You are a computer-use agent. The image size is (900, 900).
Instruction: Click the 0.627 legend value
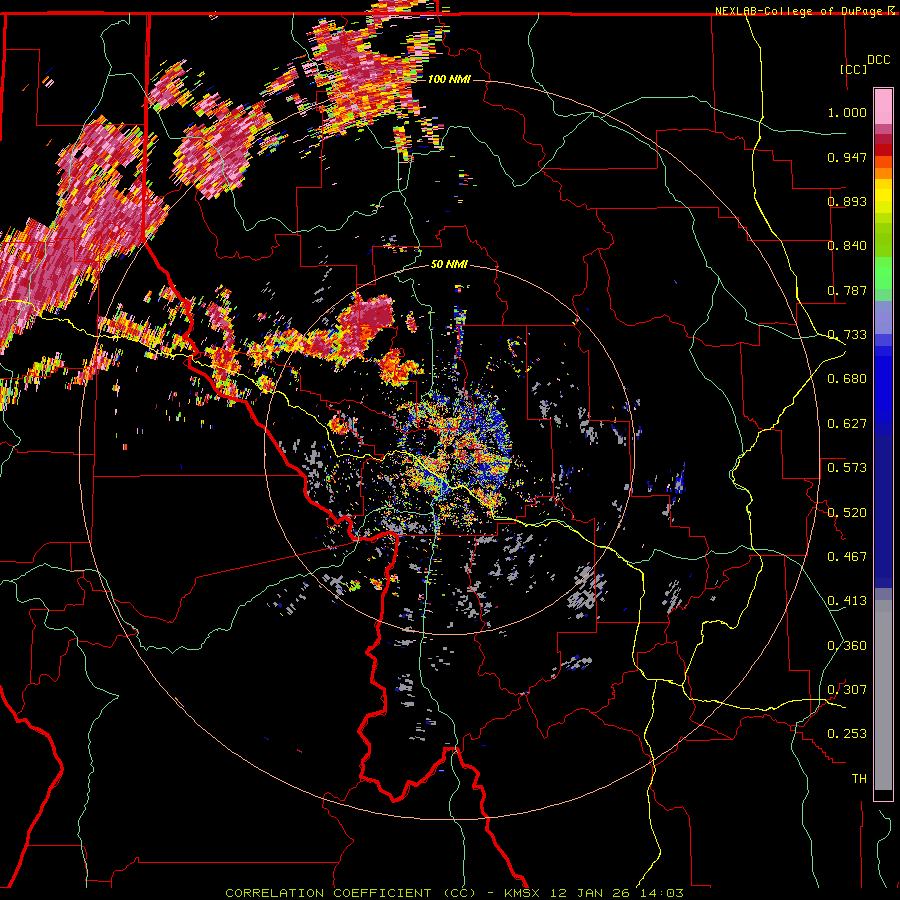point(847,424)
